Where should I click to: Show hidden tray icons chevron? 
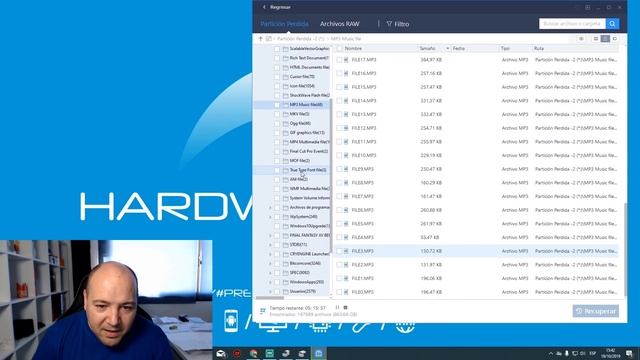click(x=551, y=353)
